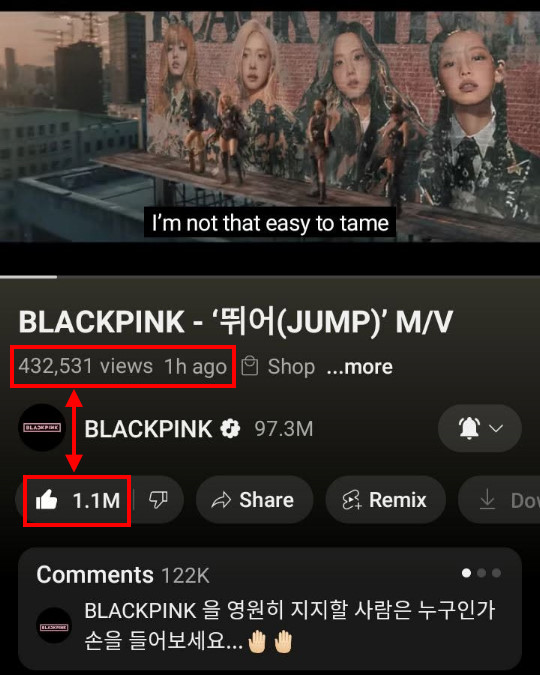Open the BLACKPINK channel avatar
Screen dimensions: 540x675
click(42, 427)
